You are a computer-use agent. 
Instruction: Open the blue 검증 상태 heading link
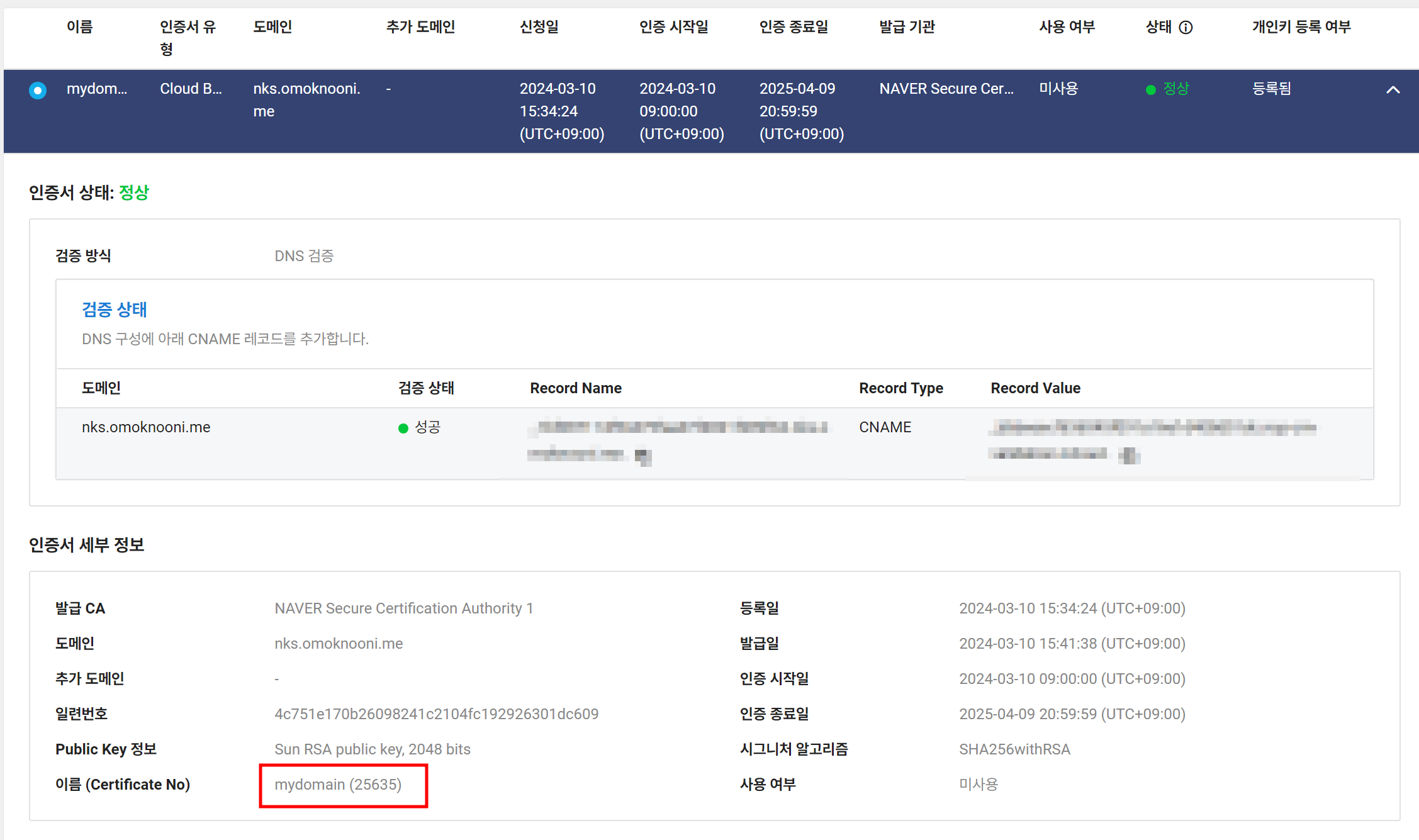point(115,310)
